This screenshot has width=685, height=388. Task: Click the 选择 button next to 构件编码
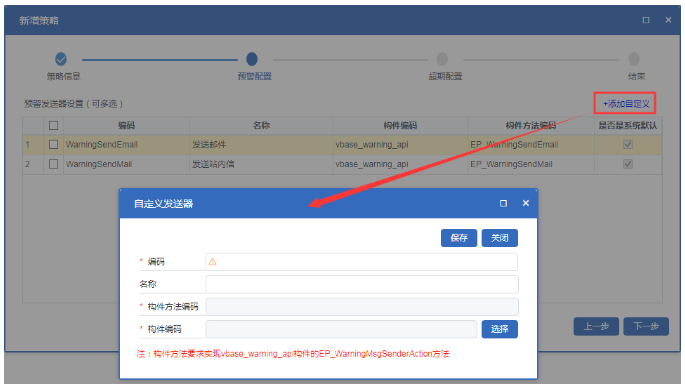(499, 329)
